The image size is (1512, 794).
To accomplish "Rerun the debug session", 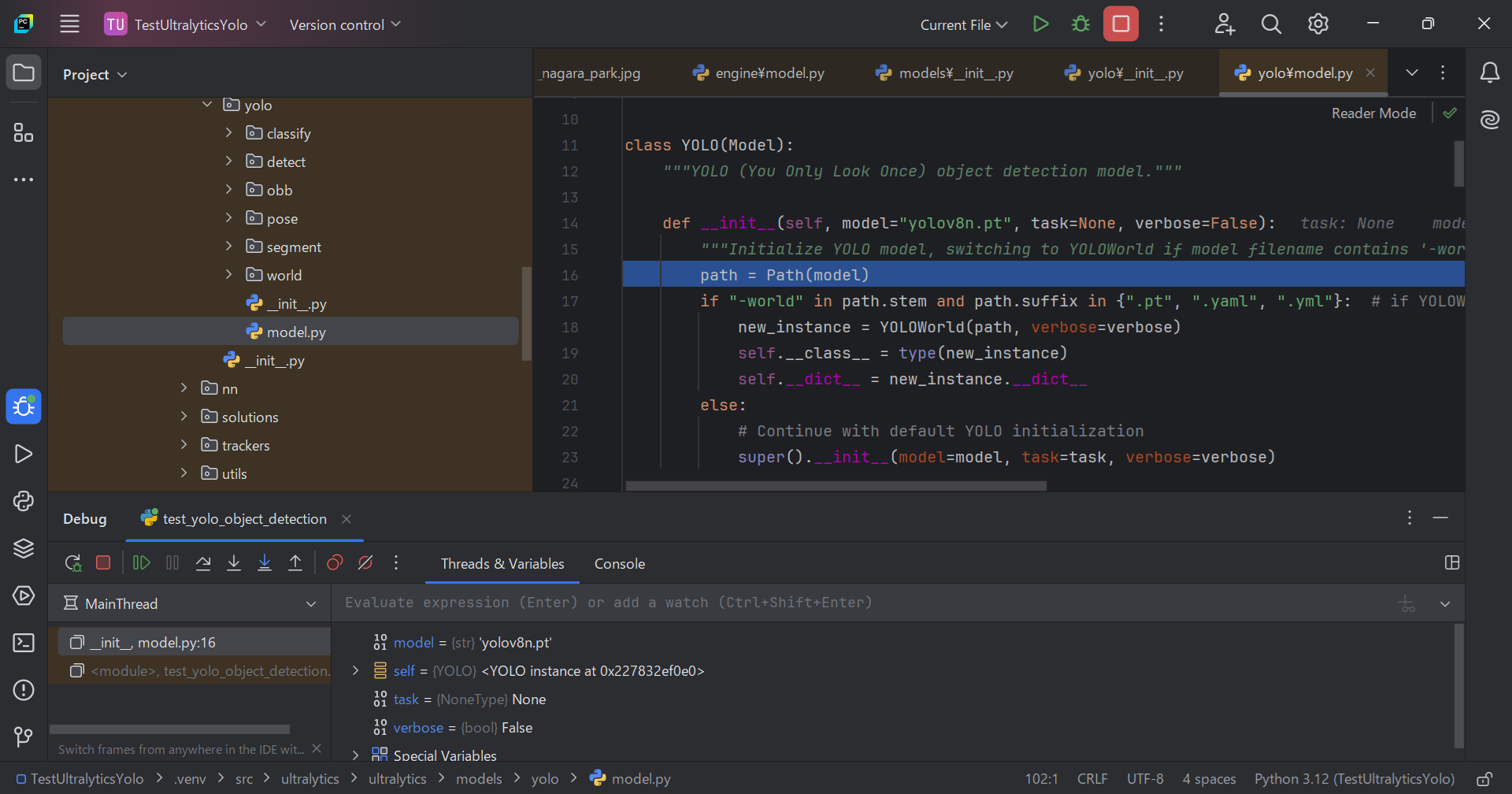I will click(x=72, y=562).
